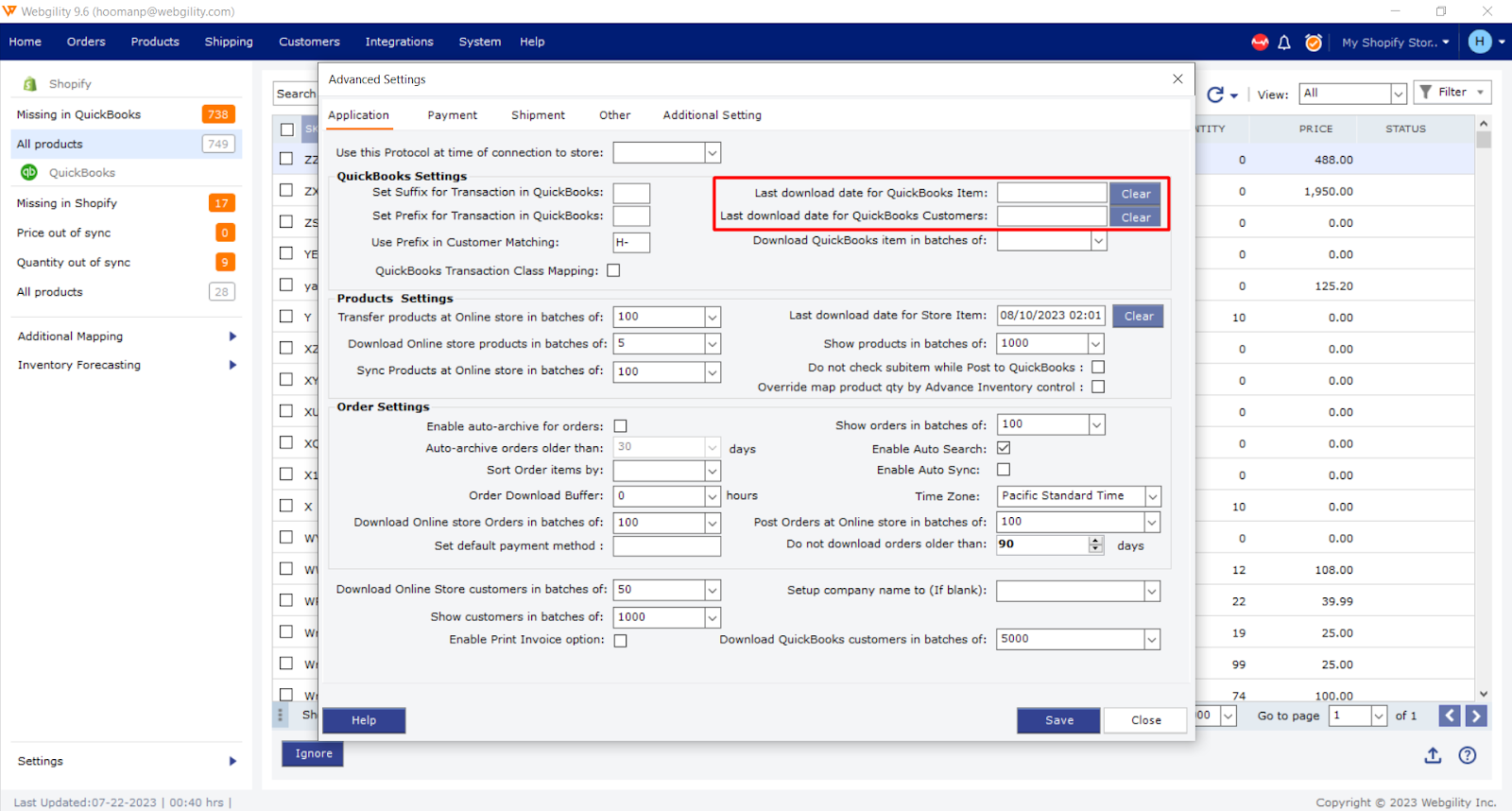Open Post Orders at Online store dropdown
1512x811 pixels.
click(1152, 522)
